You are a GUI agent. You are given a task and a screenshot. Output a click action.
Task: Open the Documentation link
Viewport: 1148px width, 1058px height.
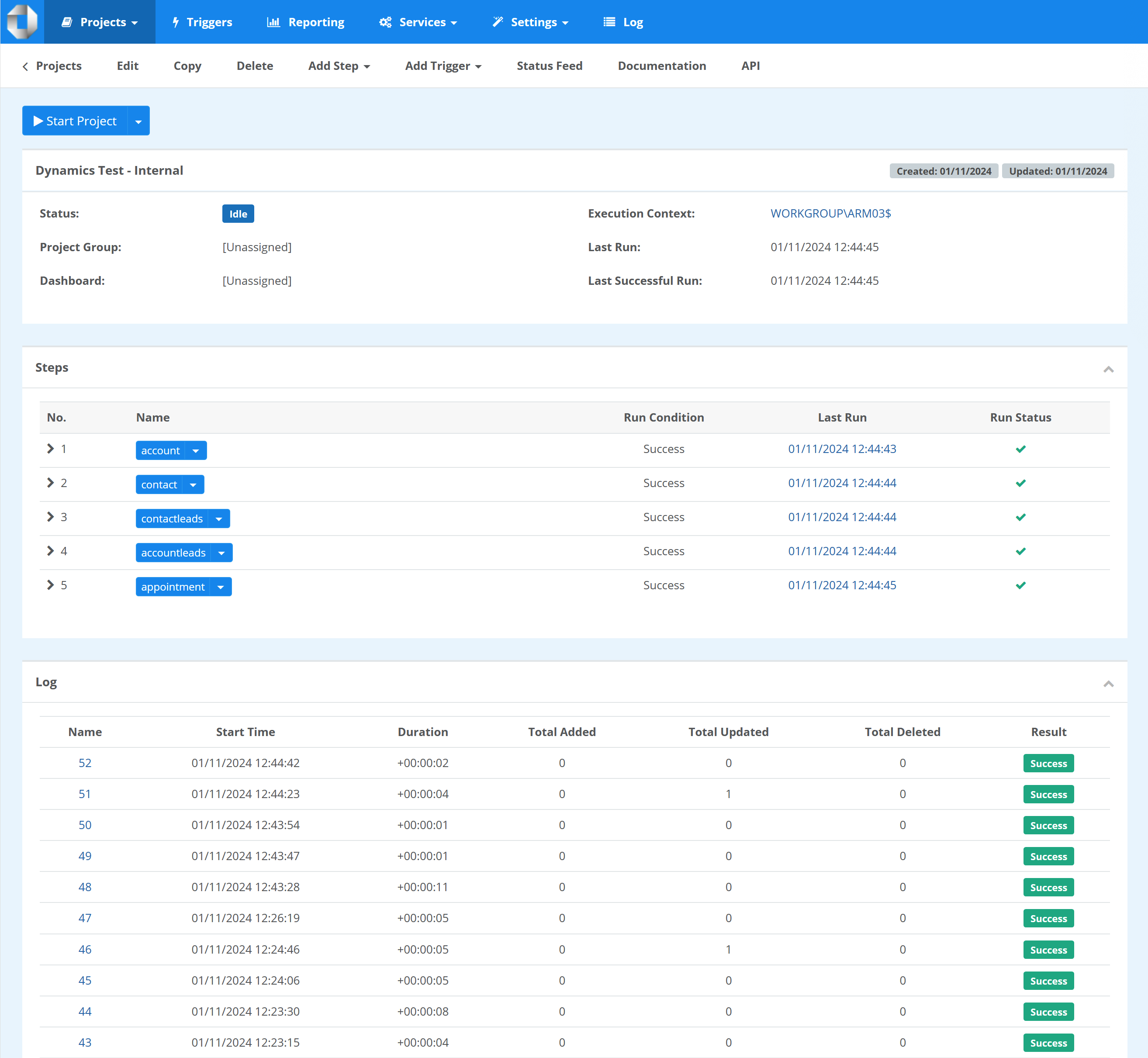click(x=661, y=66)
